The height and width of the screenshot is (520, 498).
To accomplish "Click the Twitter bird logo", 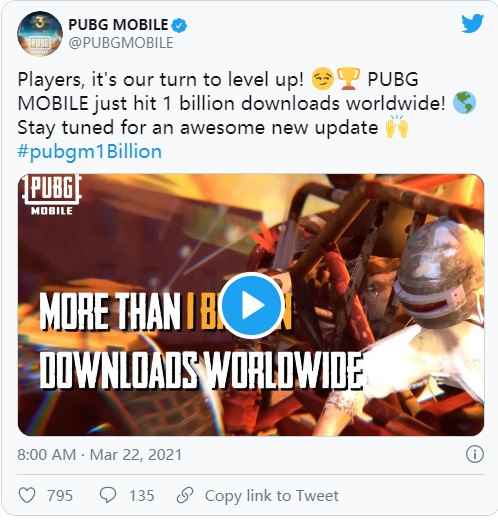I will point(472,23).
